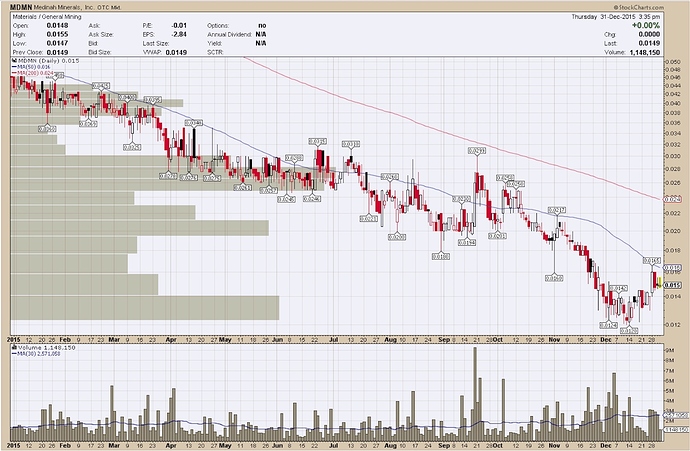690x451 pixels.
Task: Click the Ask Size label
Action: (100, 34)
